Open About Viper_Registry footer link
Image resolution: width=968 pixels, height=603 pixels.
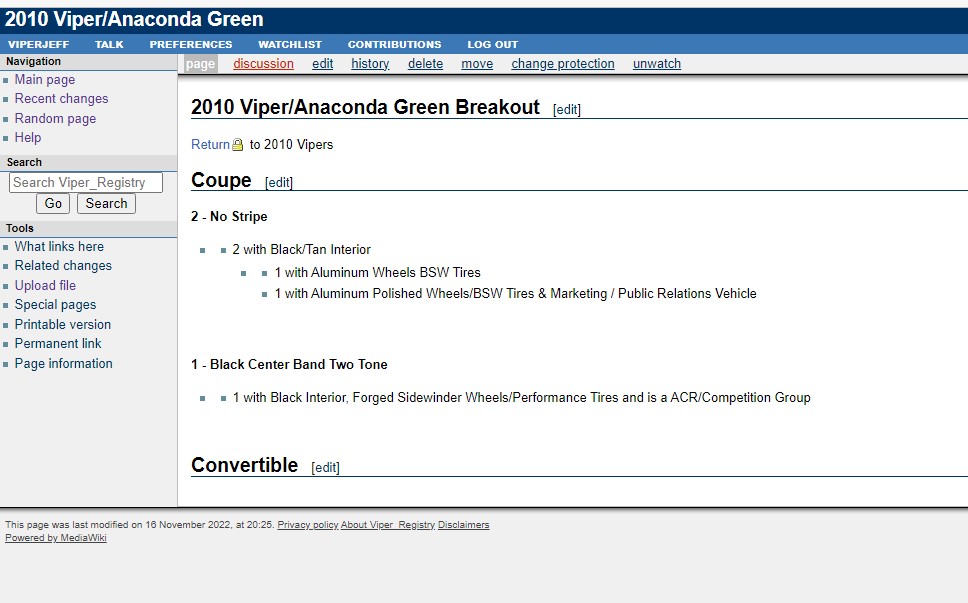pos(388,525)
